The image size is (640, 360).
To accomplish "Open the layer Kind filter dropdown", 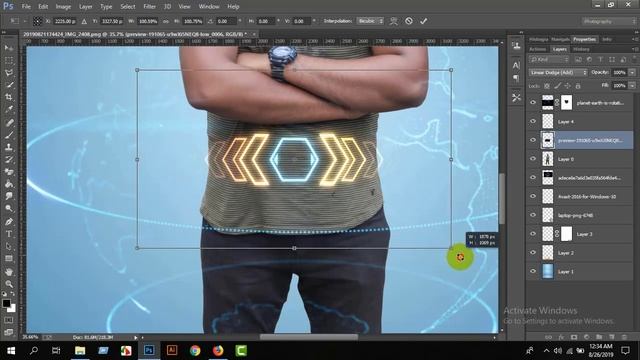I will [549, 60].
